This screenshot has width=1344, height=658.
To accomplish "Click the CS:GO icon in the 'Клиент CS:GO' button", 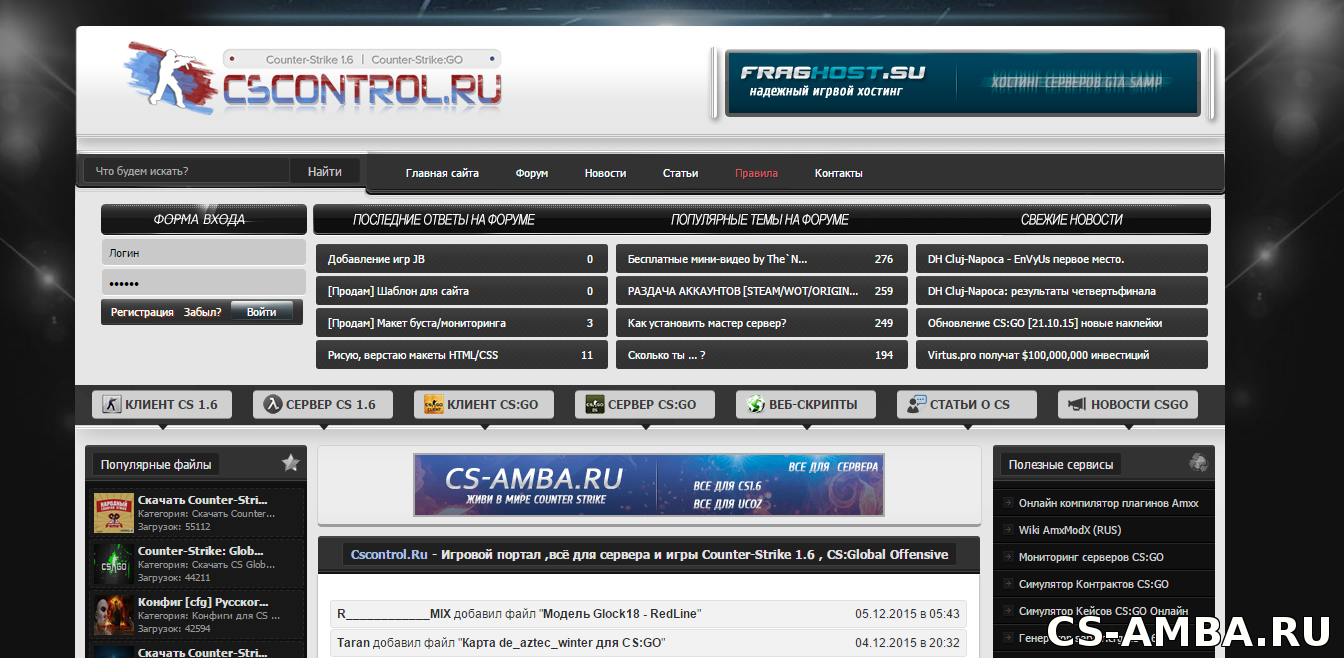I will (433, 405).
